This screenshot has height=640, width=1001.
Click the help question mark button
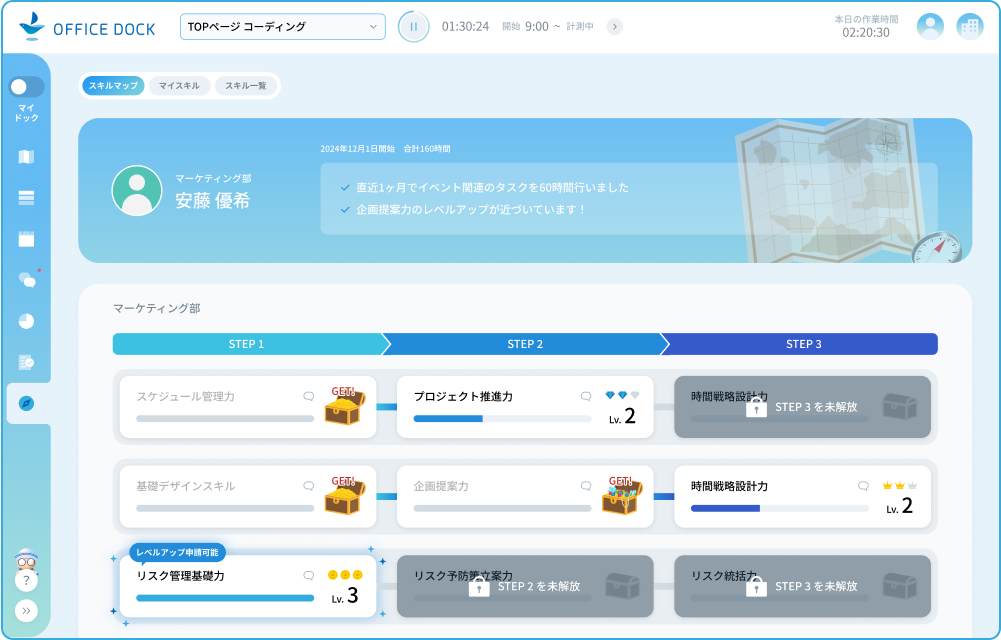tap(25, 580)
